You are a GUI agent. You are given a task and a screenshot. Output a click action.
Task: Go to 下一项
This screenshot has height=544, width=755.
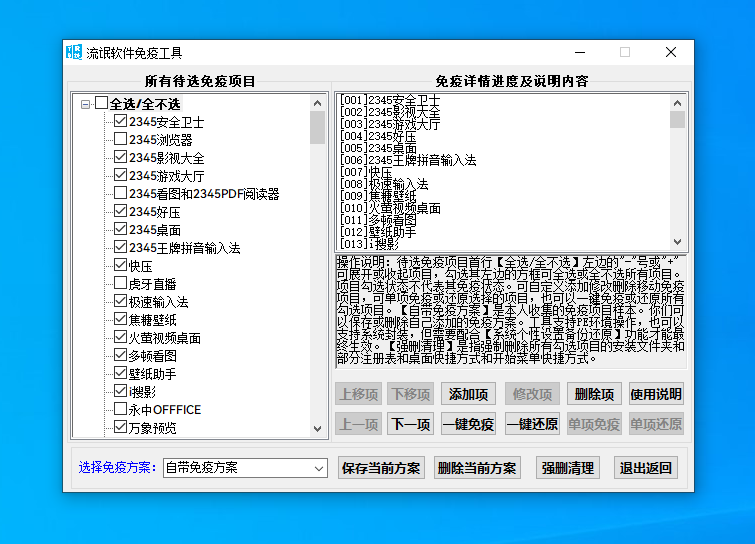click(x=410, y=424)
